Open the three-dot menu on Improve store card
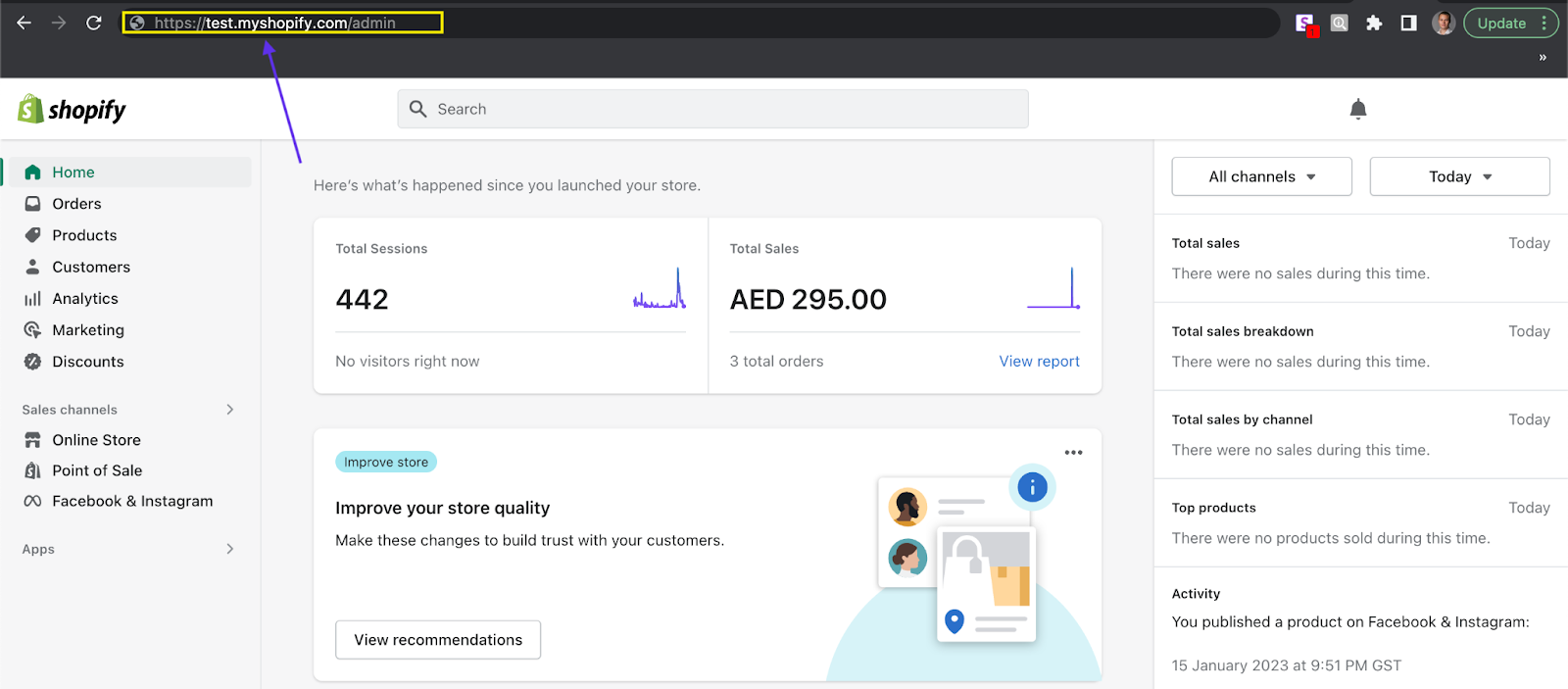Screen dimensions: 1568x689 [x=1073, y=453]
